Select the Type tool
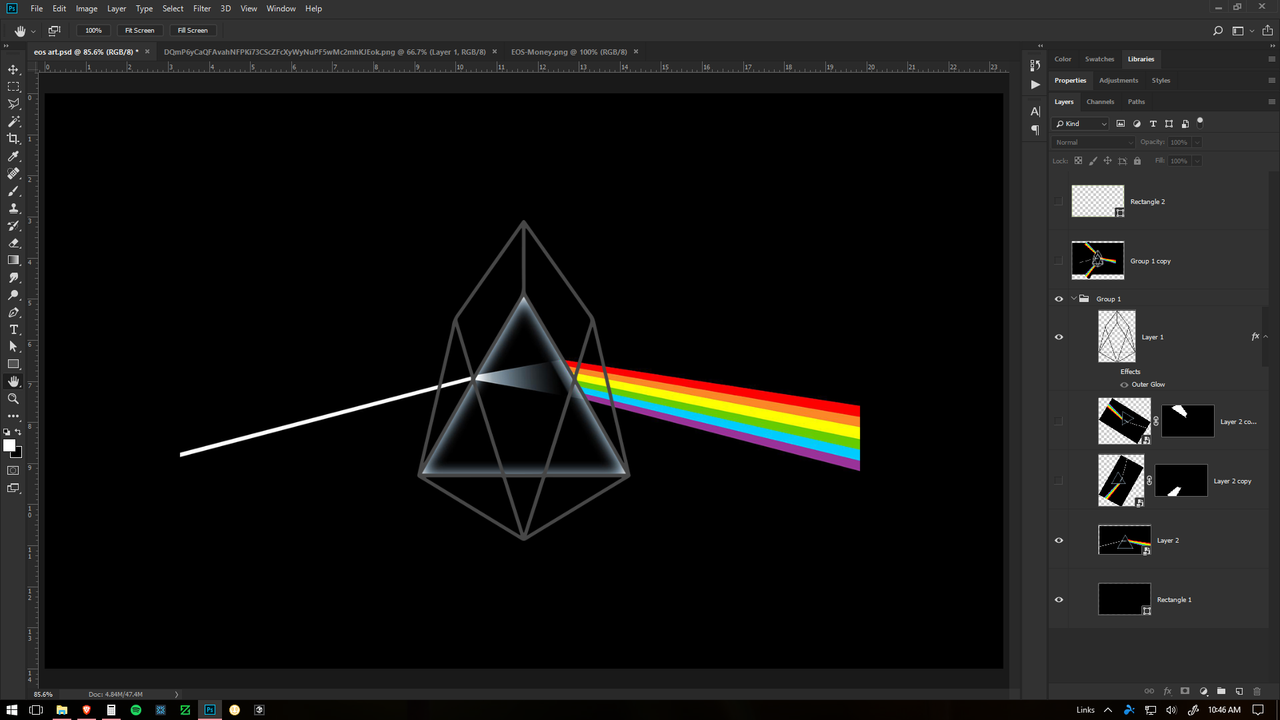Viewport: 1280px width, 720px height. point(13,328)
